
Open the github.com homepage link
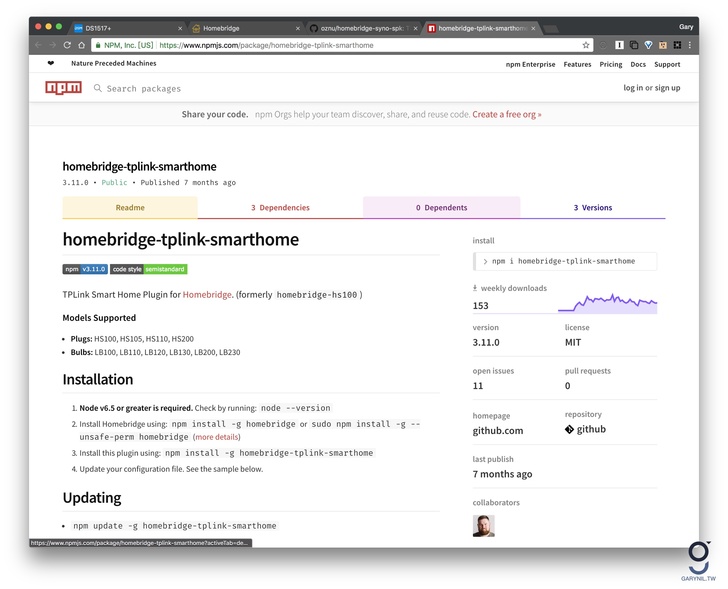(498, 430)
